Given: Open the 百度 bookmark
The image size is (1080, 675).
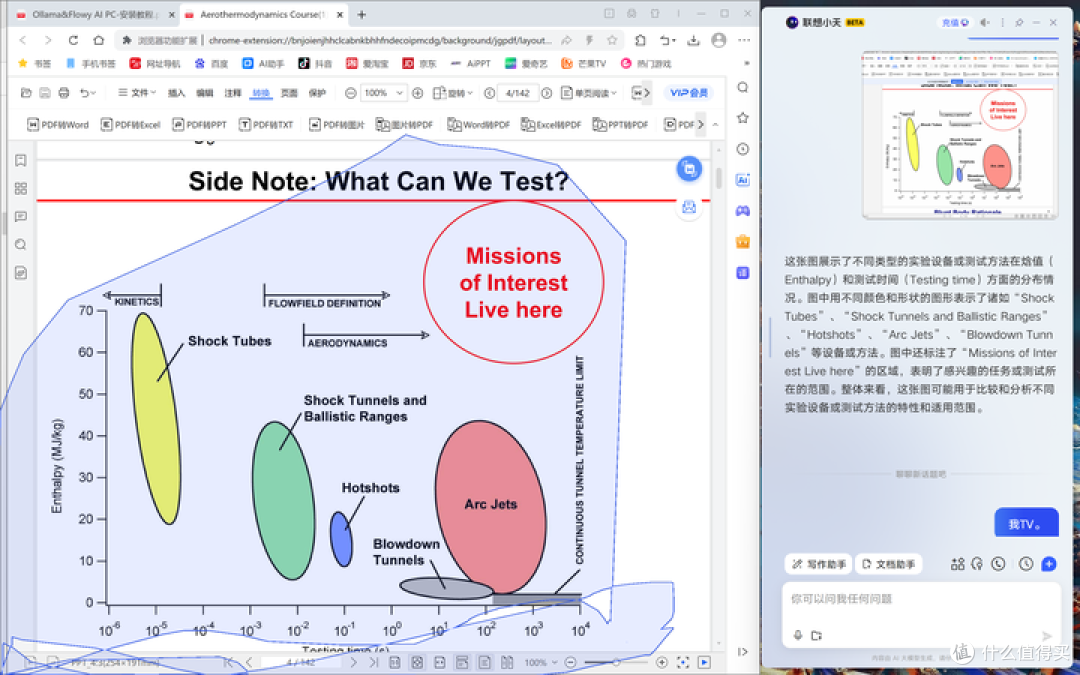Looking at the screenshot, I should point(211,63).
